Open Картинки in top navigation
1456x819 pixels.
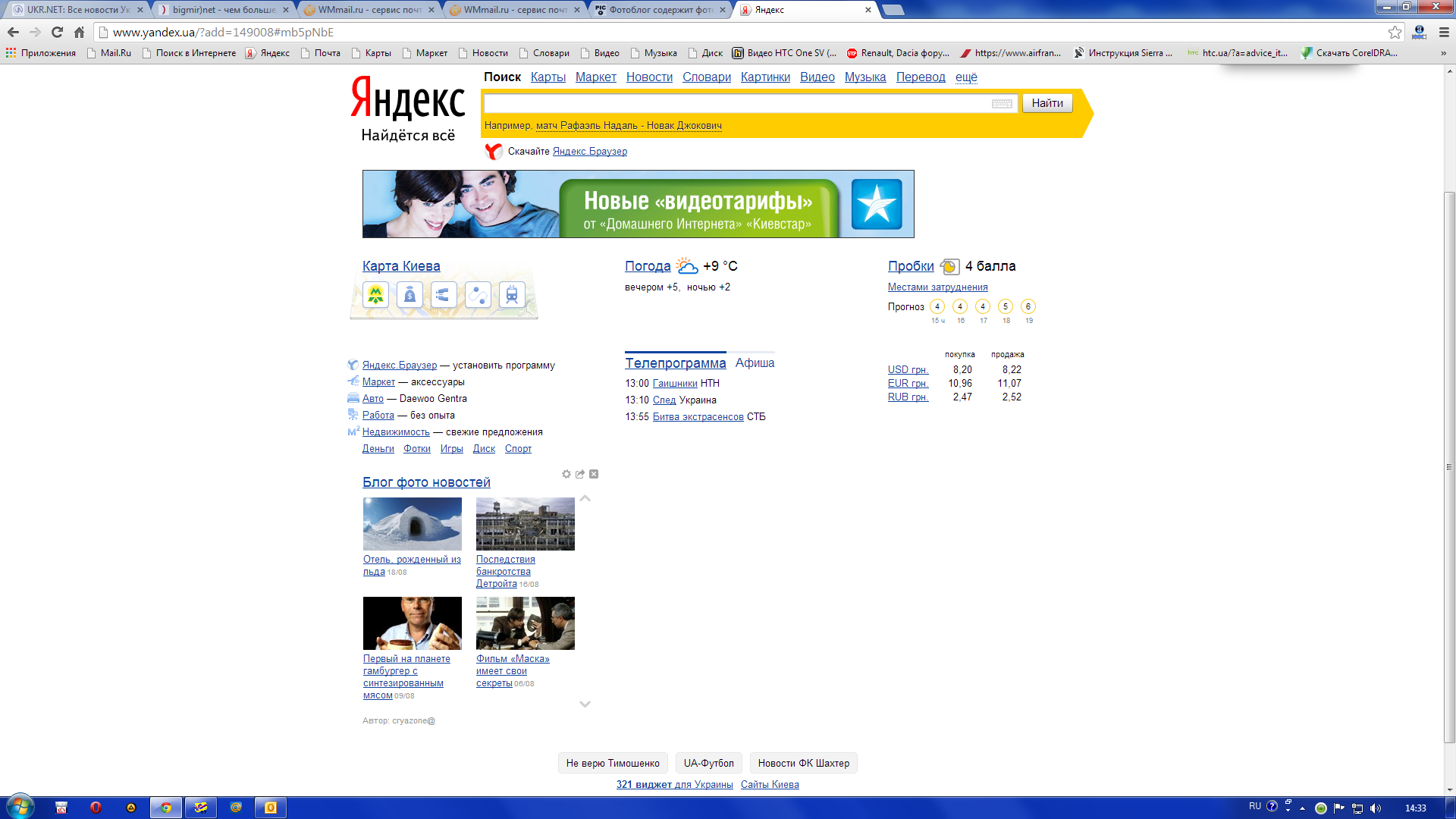click(765, 77)
